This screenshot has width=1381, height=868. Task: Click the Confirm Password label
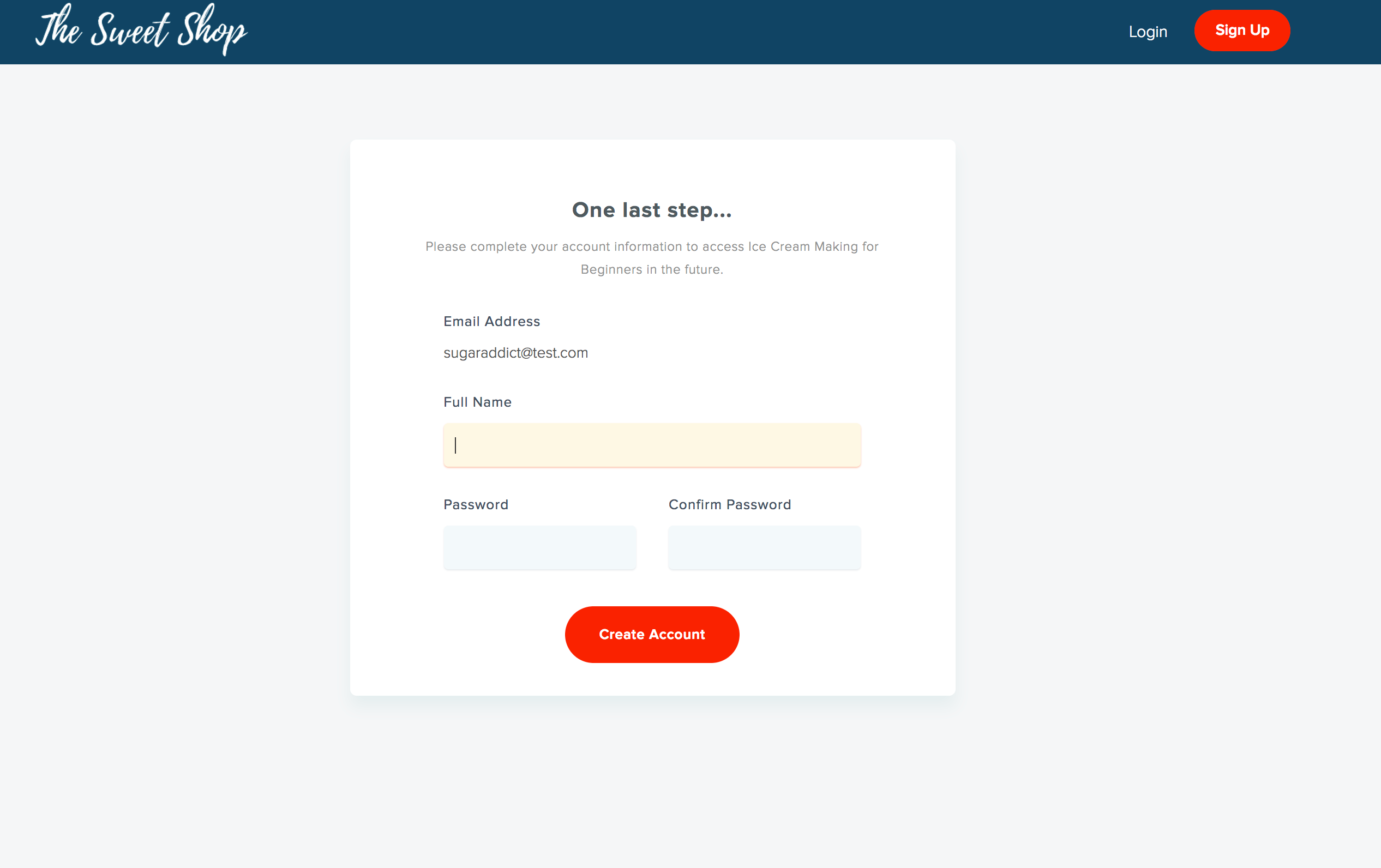coord(730,504)
